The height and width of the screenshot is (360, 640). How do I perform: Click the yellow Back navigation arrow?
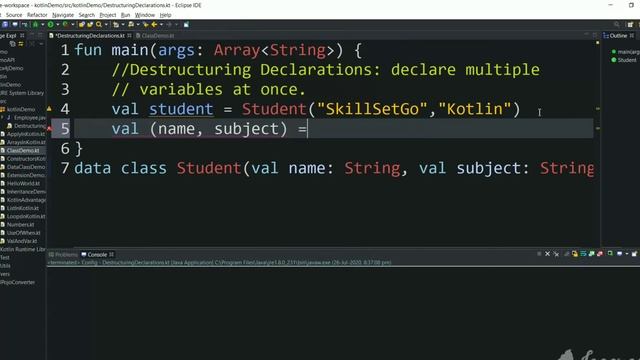(x=154, y=24)
